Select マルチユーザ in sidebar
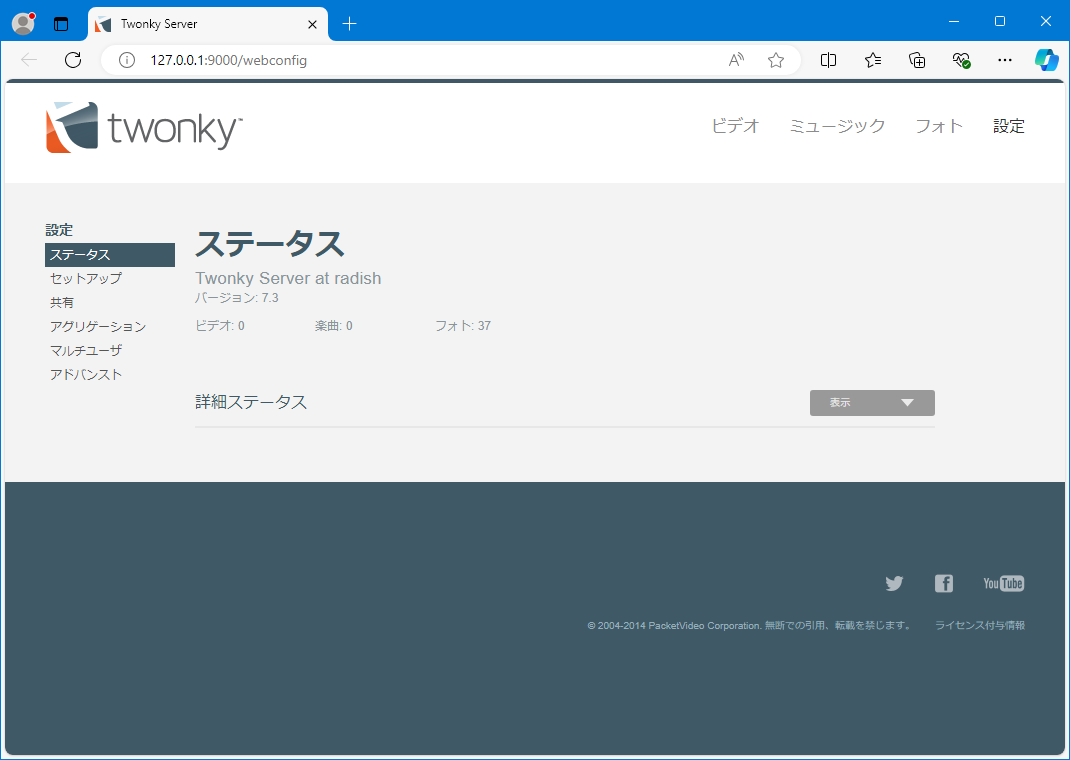Screen dimensions: 1070x760 click(86, 350)
